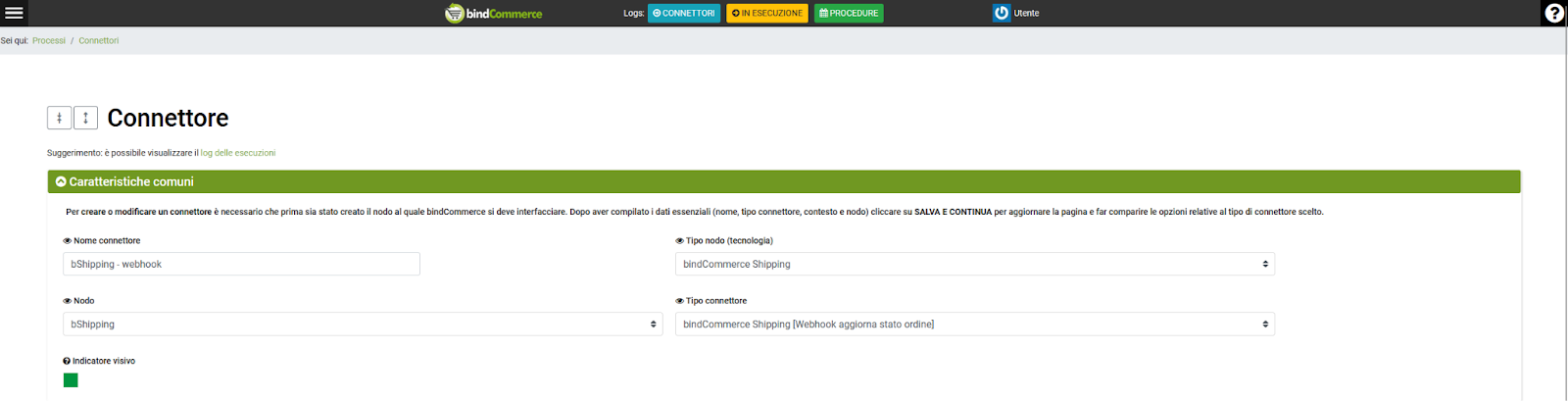Click the eye icon beside Tipo nodo (tecnologia)
The height and width of the screenshot is (401, 1568).
pos(680,241)
